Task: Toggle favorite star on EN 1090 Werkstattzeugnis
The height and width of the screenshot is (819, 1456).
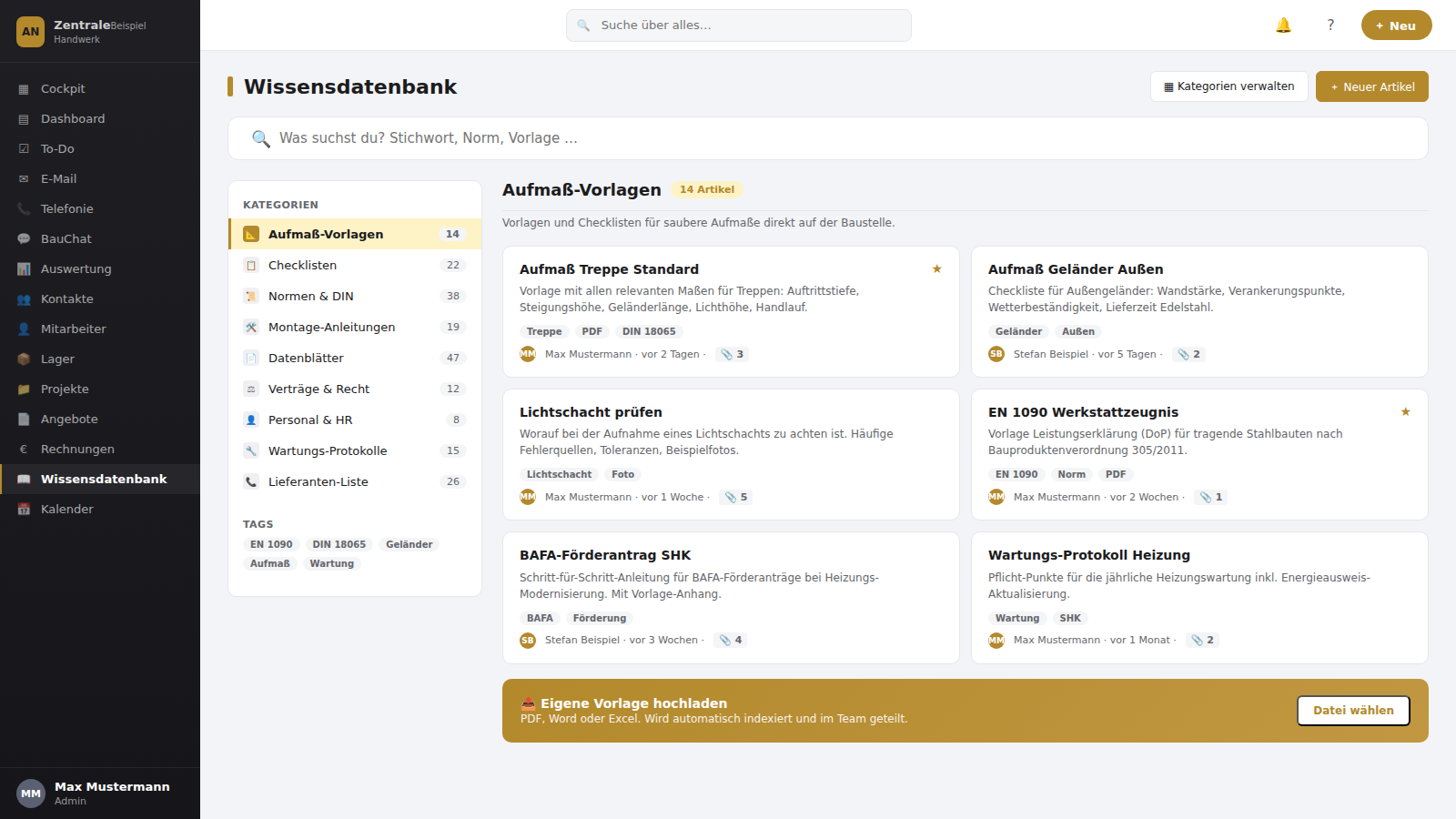Action: (x=1405, y=411)
